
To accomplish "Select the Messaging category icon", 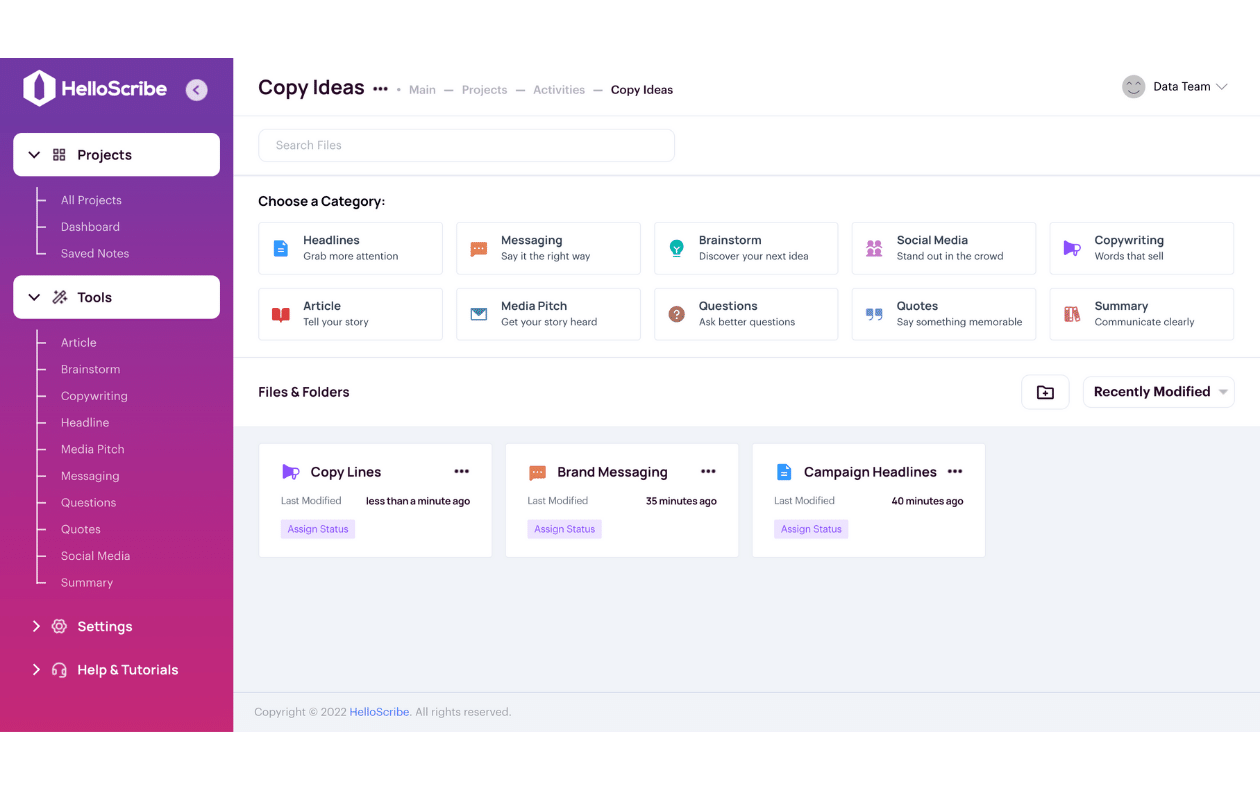I will 478,247.
